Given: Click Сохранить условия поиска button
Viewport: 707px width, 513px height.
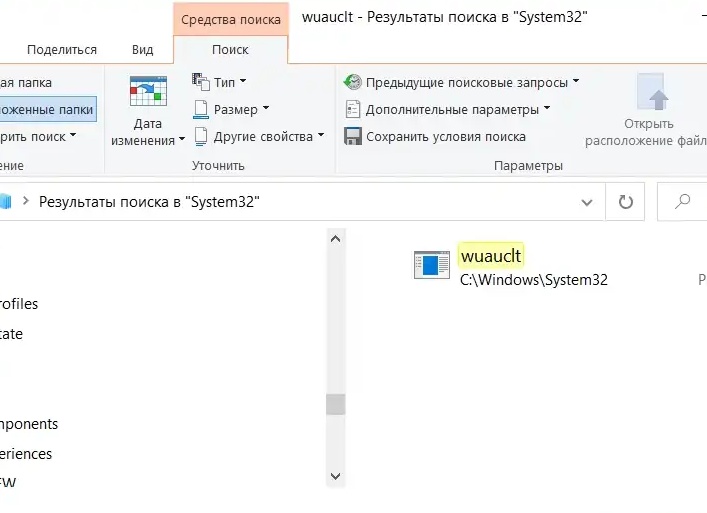Looking at the screenshot, I should click(x=435, y=137).
